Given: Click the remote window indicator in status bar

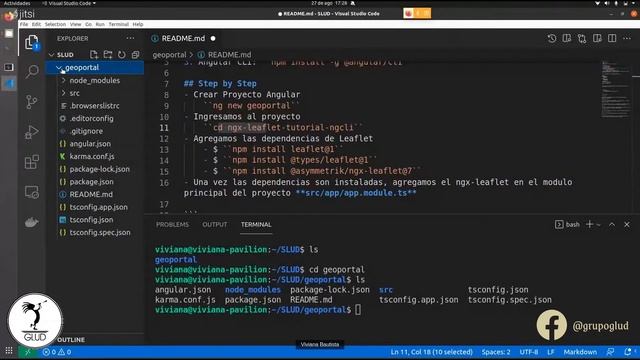Looking at the screenshot, I should 27,352.
